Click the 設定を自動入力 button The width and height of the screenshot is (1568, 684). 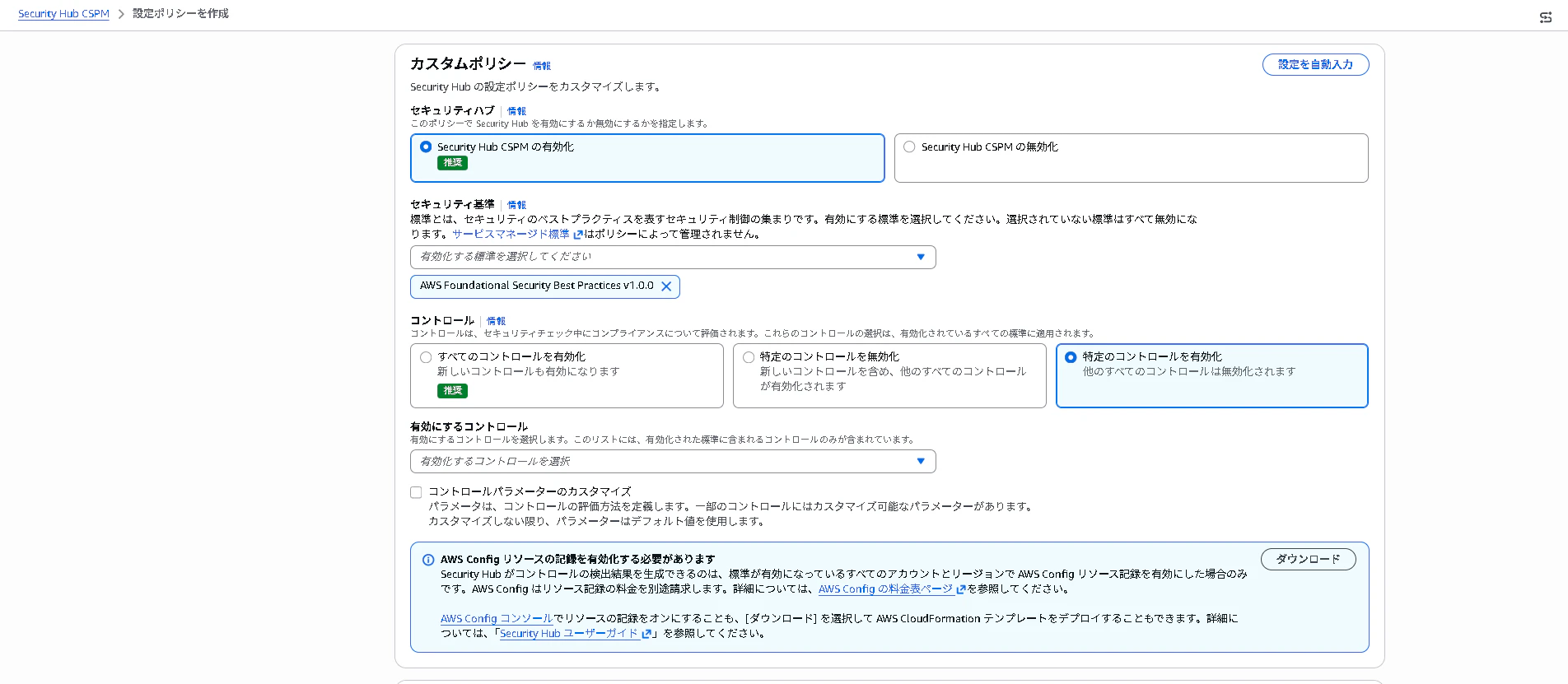pos(1315,64)
